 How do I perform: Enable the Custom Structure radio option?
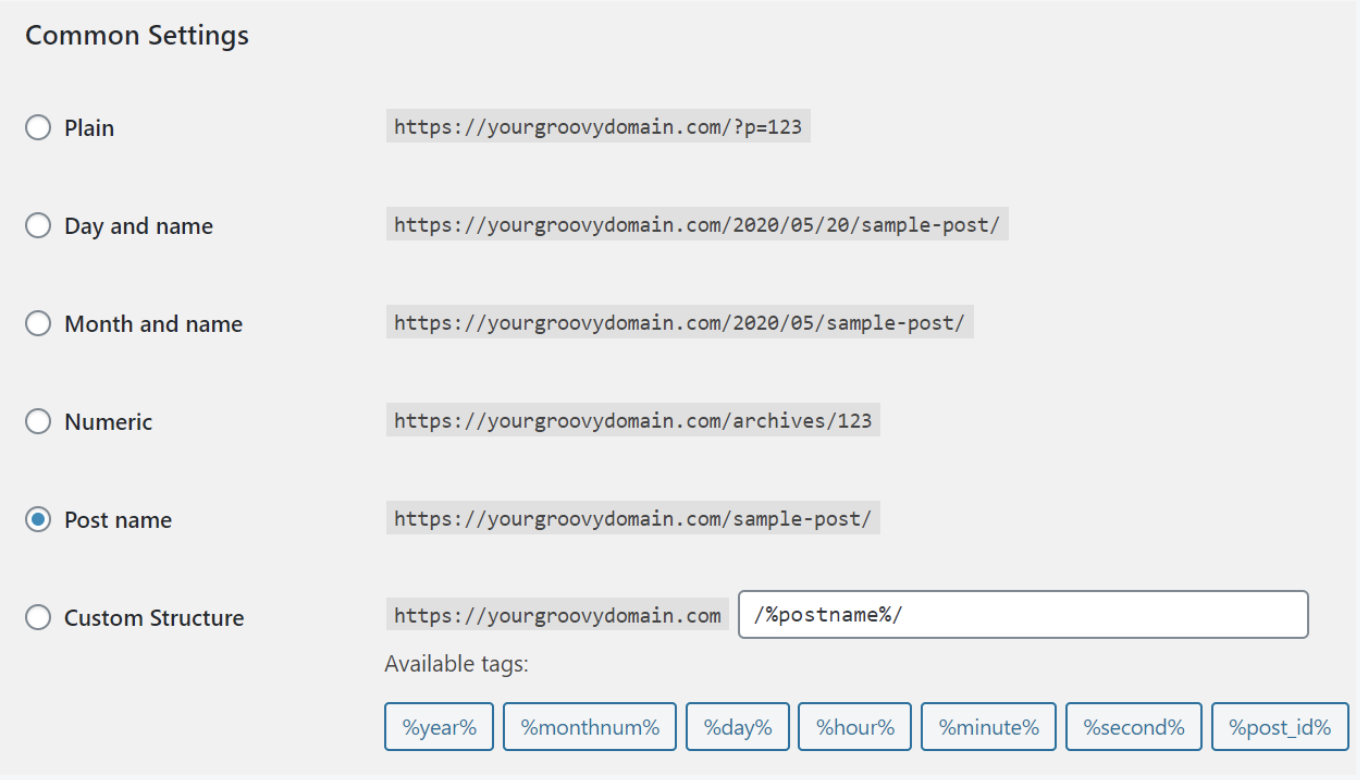coord(38,618)
